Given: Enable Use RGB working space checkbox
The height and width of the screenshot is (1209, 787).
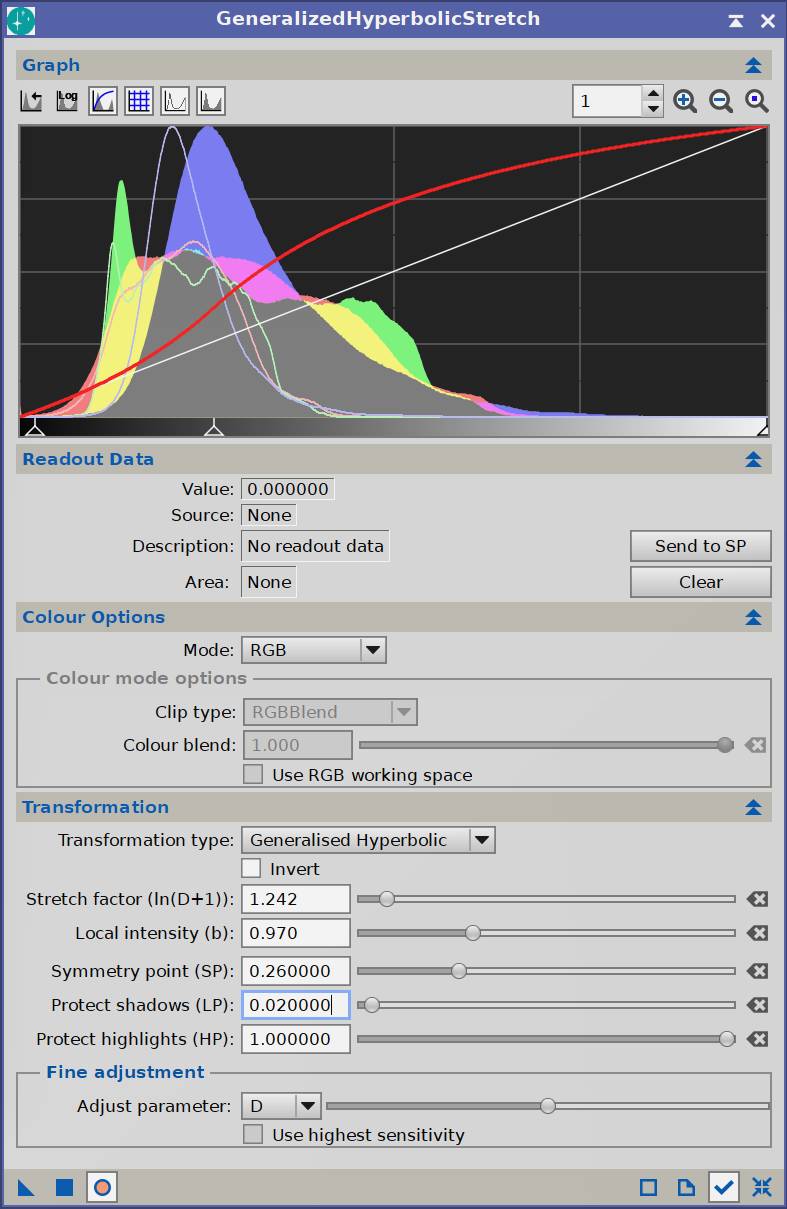Looking at the screenshot, I should (254, 775).
